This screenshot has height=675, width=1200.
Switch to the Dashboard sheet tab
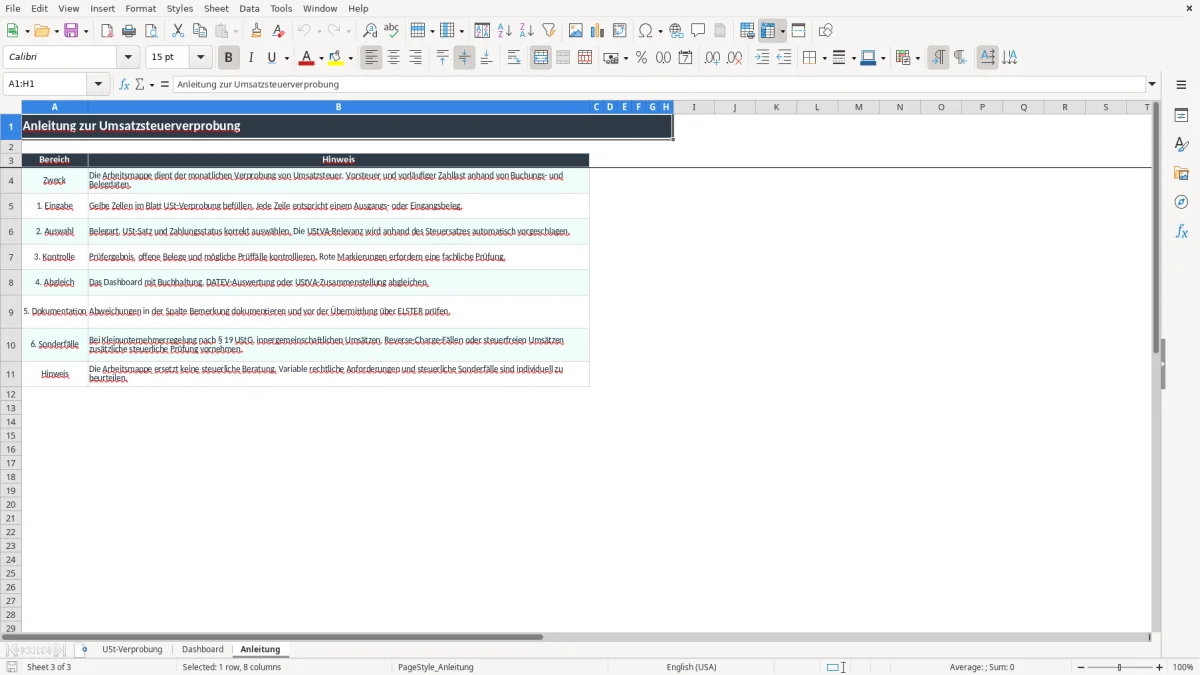(203, 649)
